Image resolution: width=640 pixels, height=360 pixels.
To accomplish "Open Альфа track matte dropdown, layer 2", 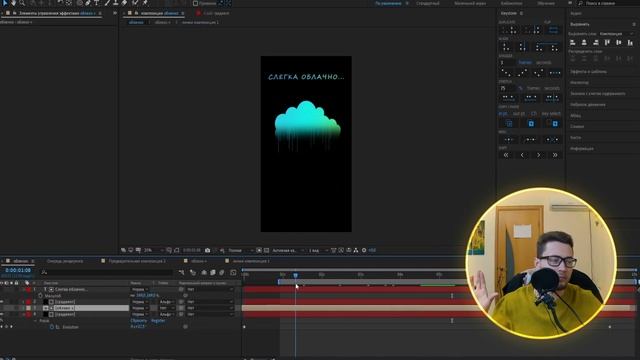I will coord(167,302).
